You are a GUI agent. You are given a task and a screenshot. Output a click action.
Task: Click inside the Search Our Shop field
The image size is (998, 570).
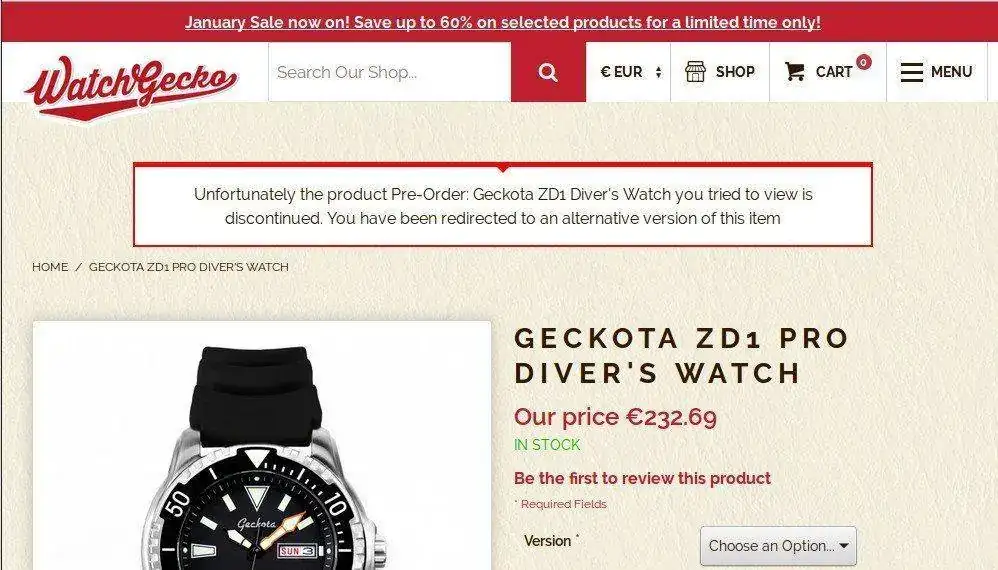390,72
